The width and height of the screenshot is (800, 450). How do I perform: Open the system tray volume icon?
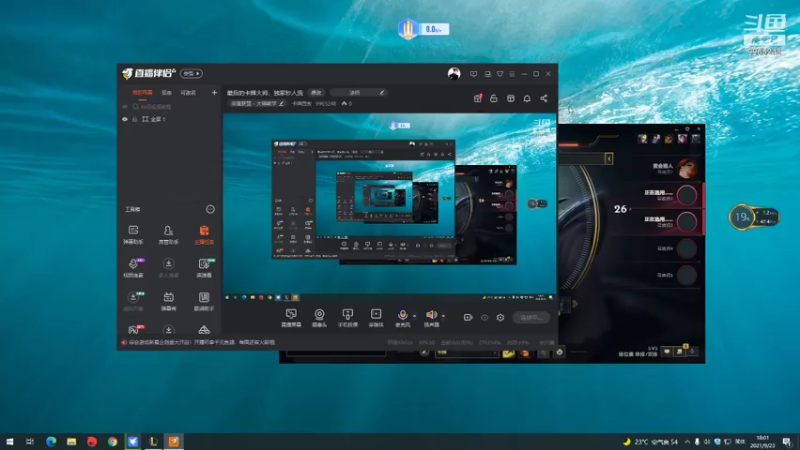[707, 441]
